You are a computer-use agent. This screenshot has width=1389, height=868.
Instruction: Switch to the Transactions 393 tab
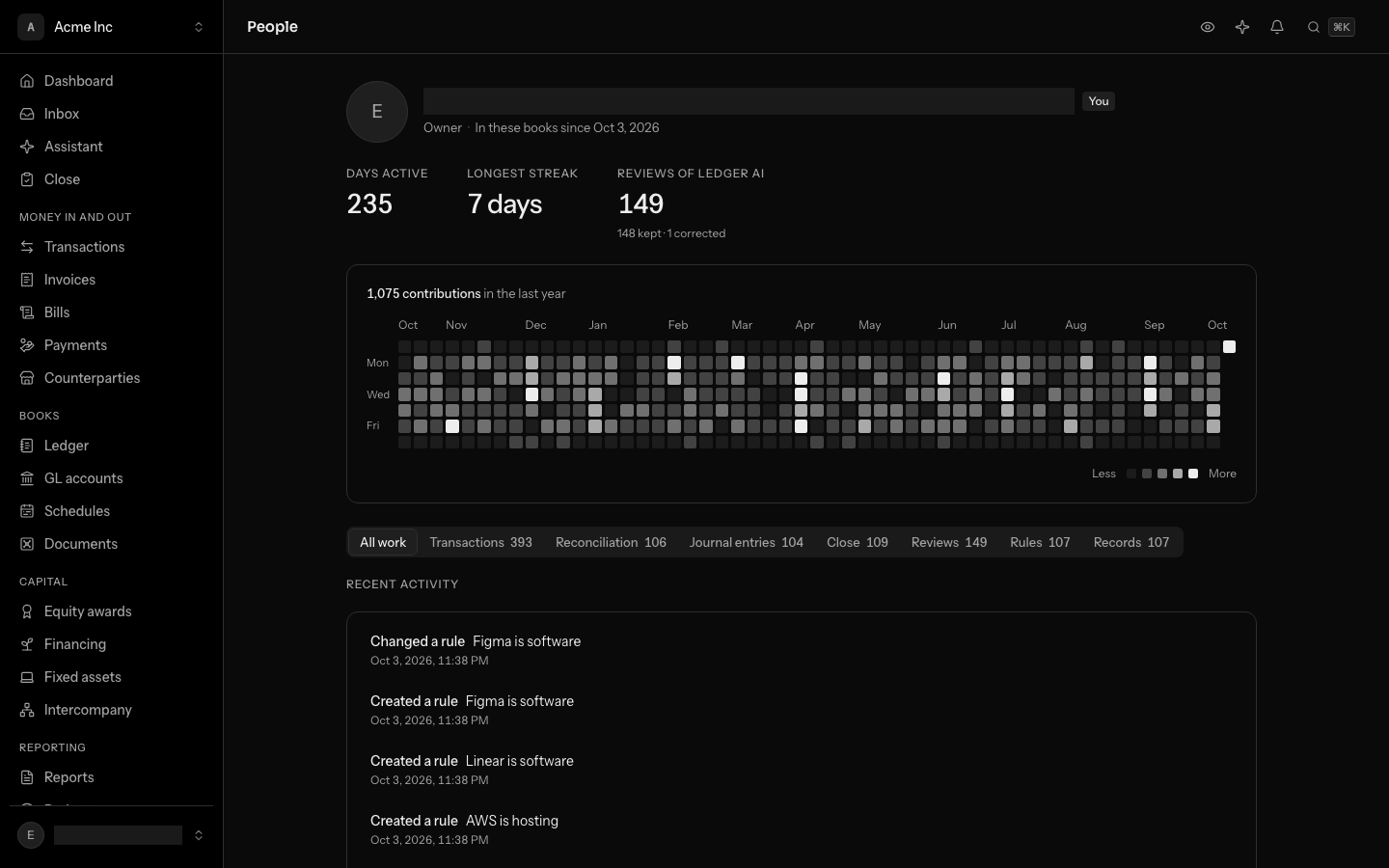point(480,542)
